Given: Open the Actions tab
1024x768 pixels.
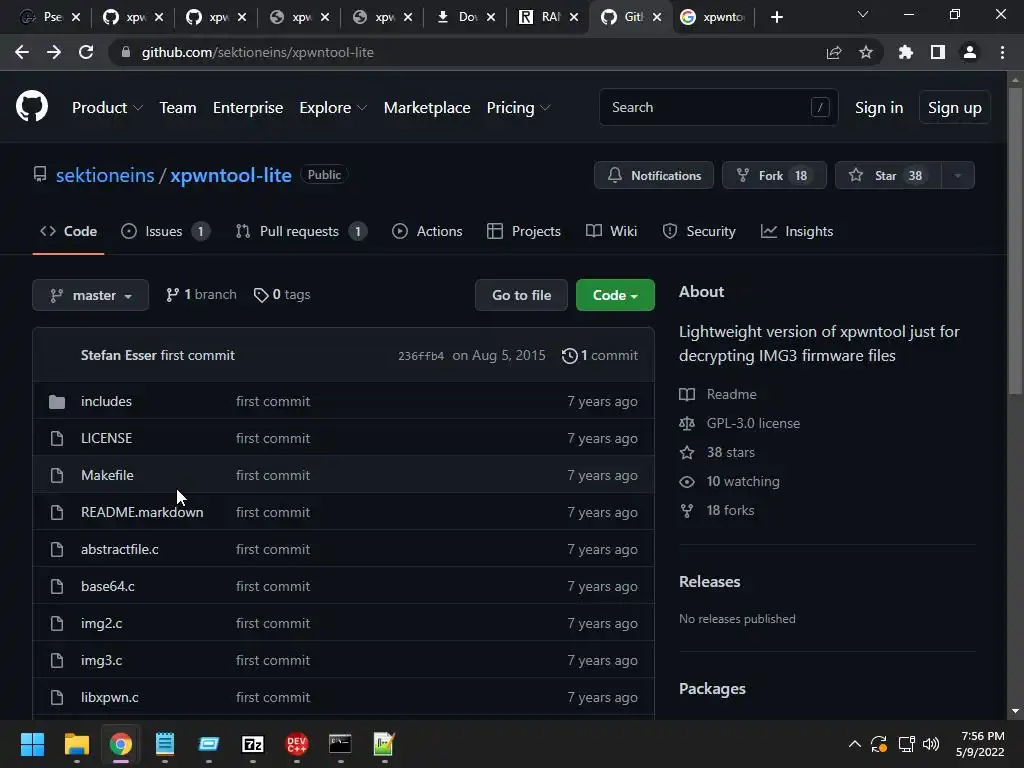Looking at the screenshot, I should click(x=427, y=231).
